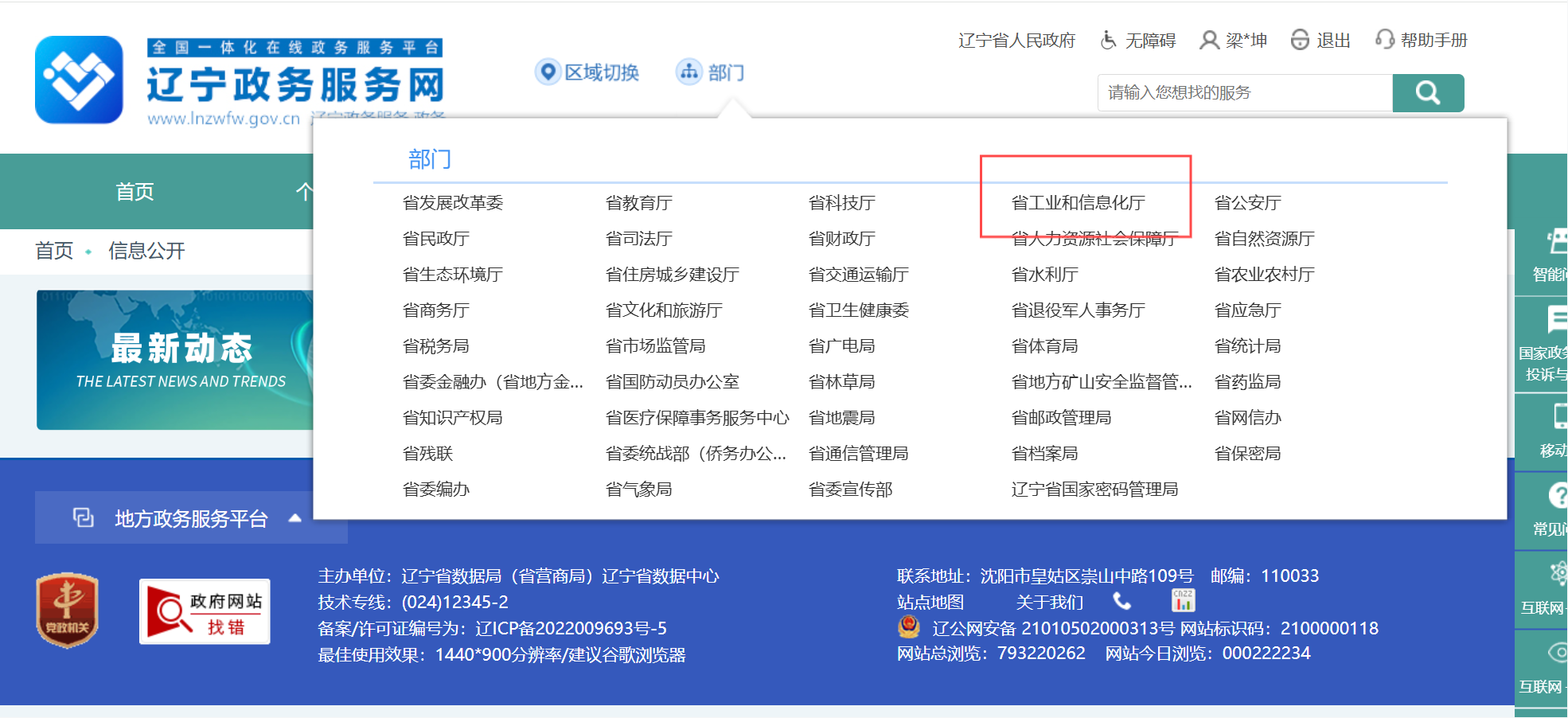The width and height of the screenshot is (1568, 718).
Task: Click the 梁*坤 user profile icon
Action: click(1209, 40)
